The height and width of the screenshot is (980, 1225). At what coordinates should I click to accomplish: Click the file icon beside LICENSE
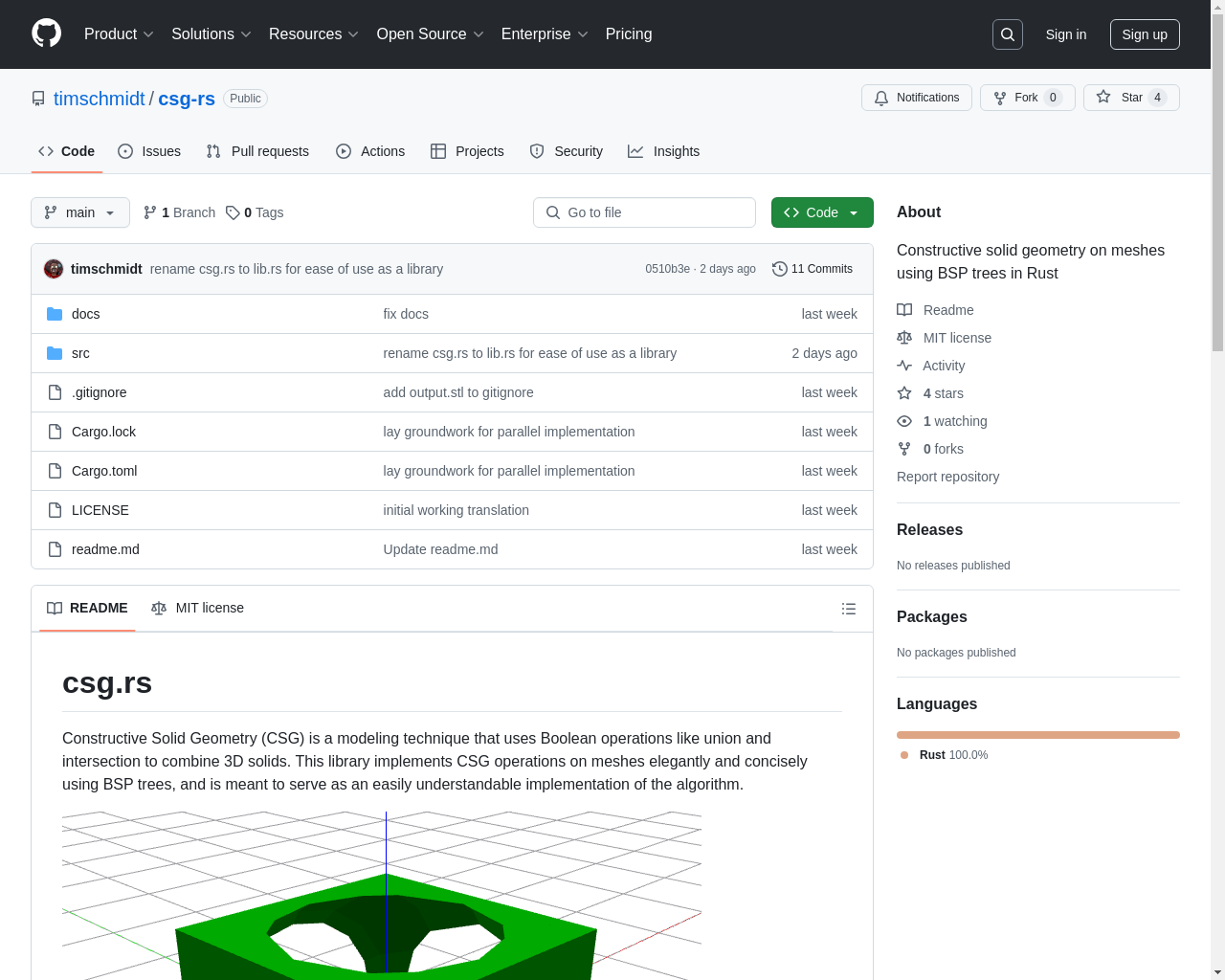point(55,510)
